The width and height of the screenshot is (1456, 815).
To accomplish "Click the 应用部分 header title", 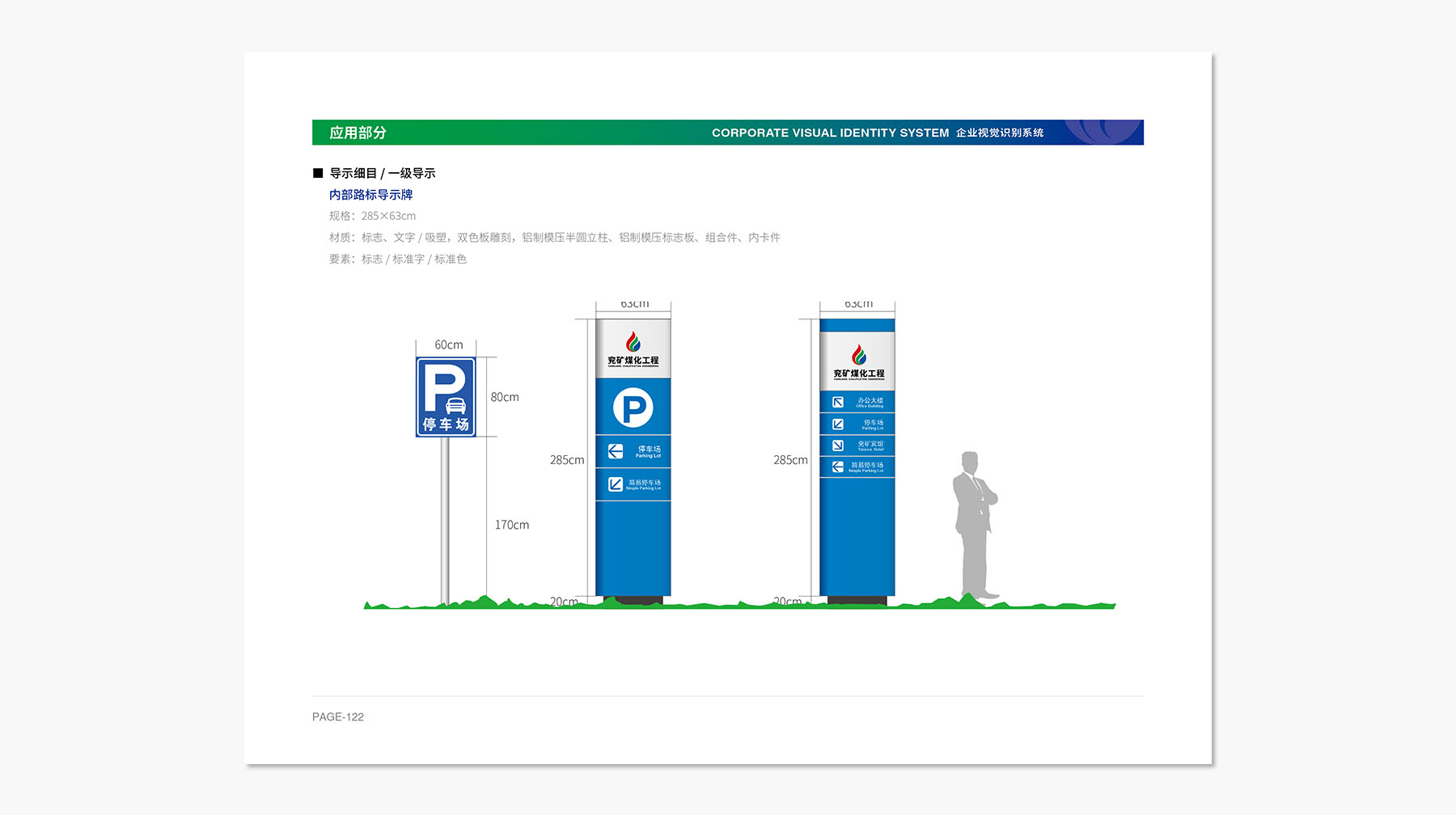I will pos(358,133).
